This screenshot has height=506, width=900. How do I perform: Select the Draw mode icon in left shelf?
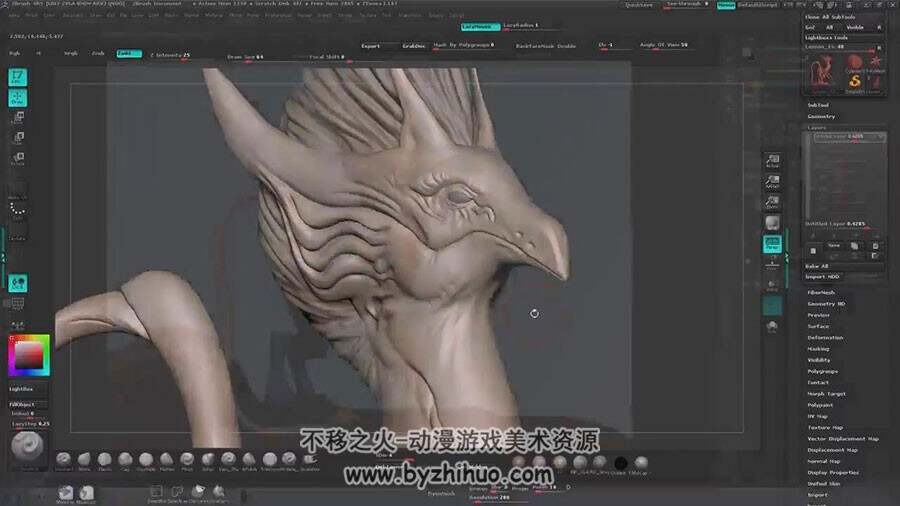tap(17, 98)
